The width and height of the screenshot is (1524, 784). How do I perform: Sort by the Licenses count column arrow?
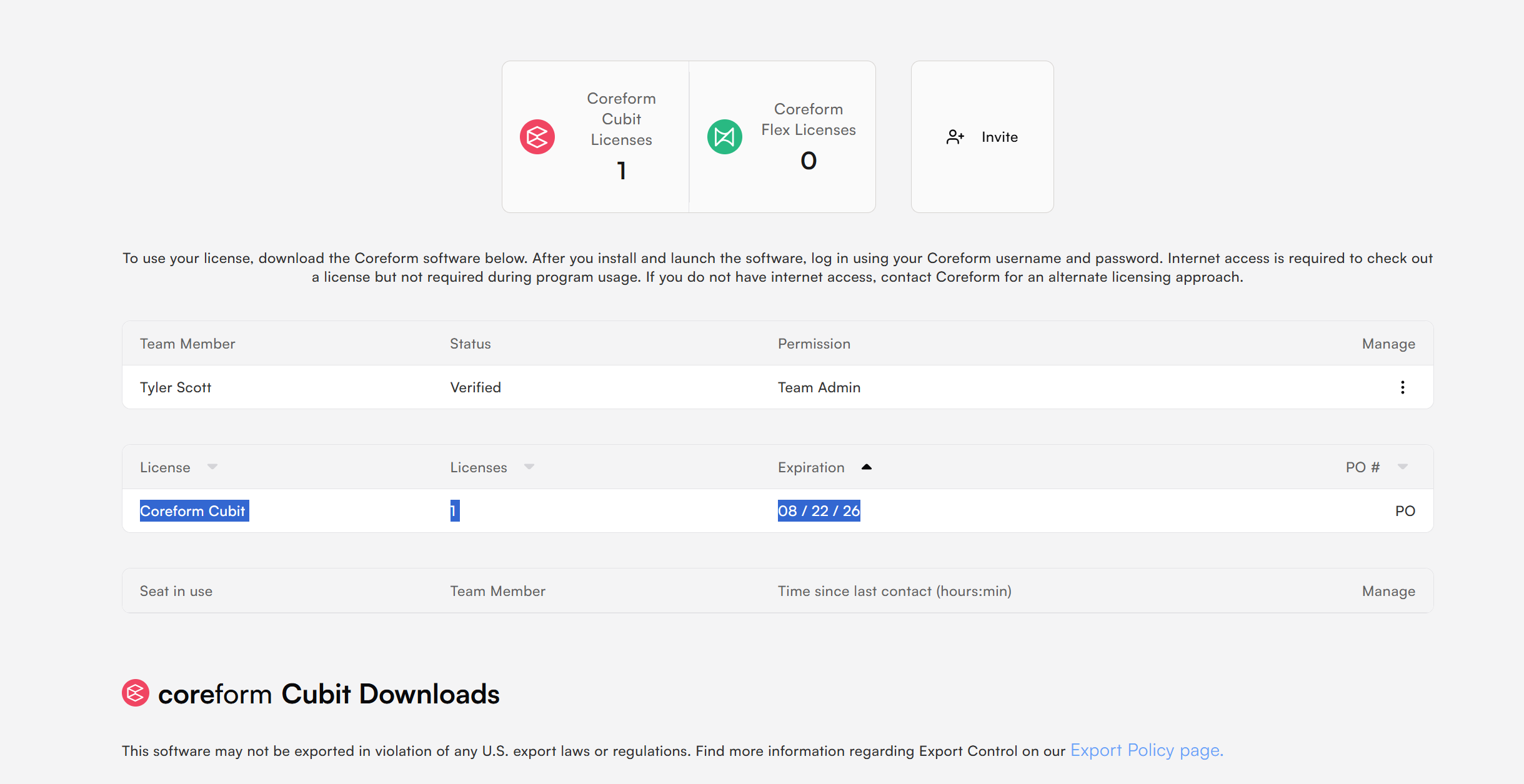click(529, 467)
